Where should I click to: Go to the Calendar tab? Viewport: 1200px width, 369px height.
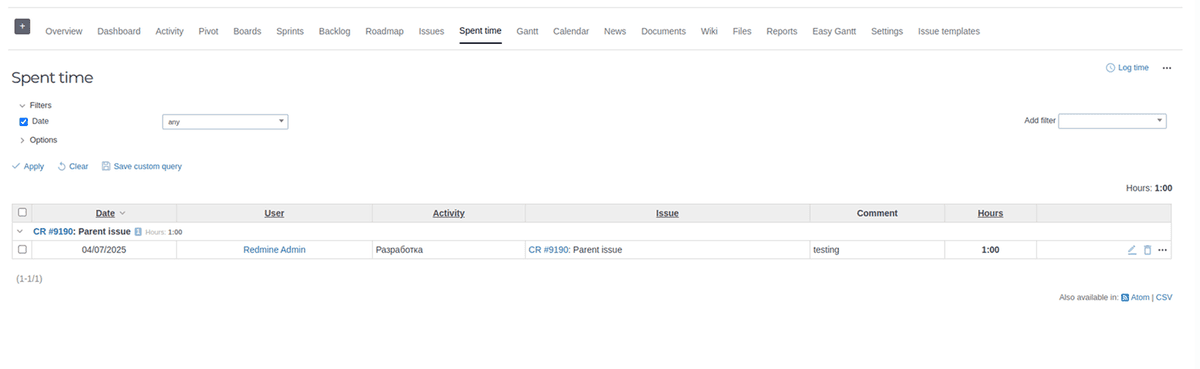571,31
